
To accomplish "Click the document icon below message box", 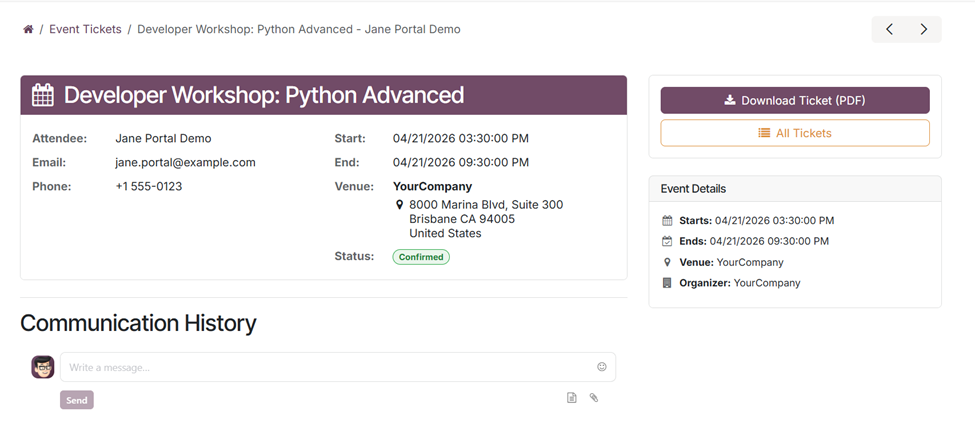I will (572, 398).
